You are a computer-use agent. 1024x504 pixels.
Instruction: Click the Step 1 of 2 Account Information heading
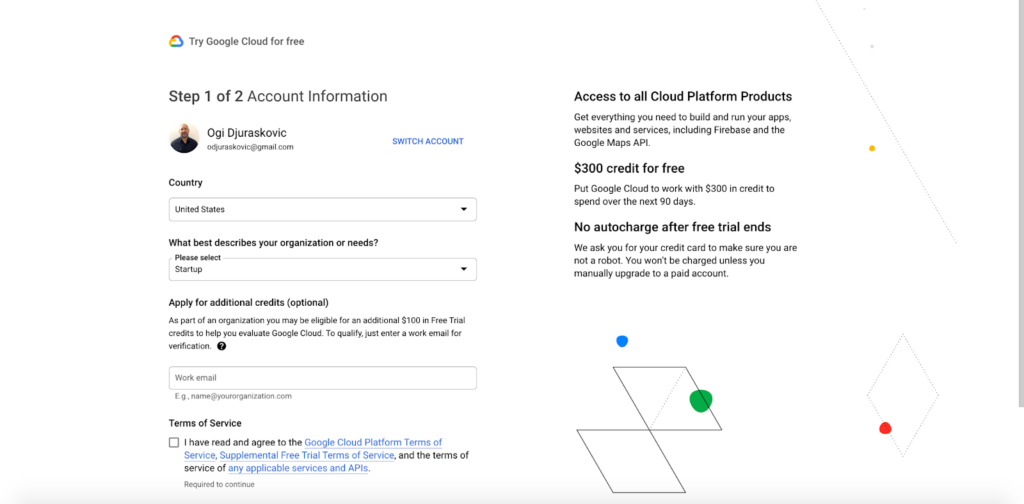tap(278, 97)
